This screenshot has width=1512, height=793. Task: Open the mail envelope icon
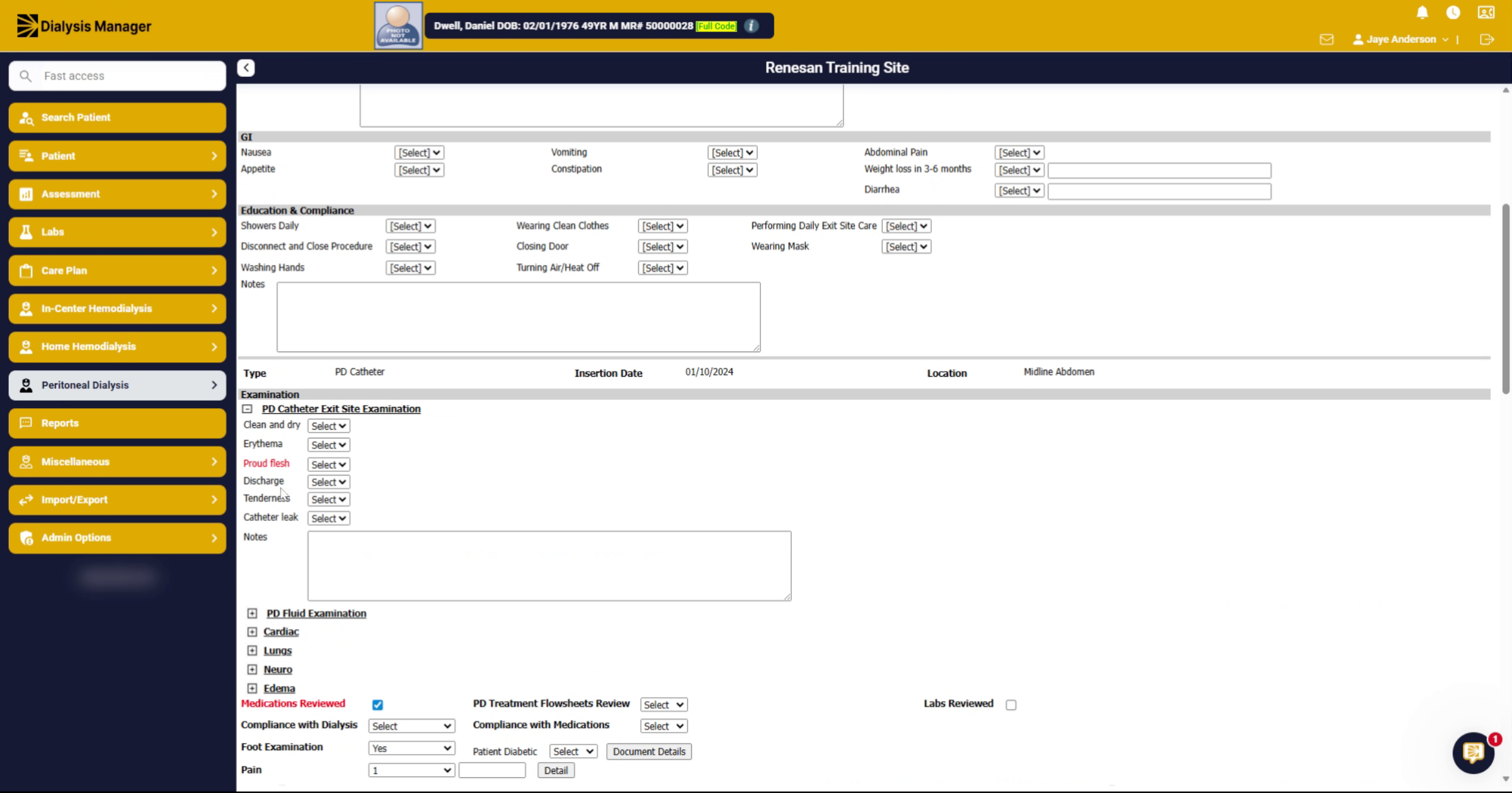(1326, 39)
